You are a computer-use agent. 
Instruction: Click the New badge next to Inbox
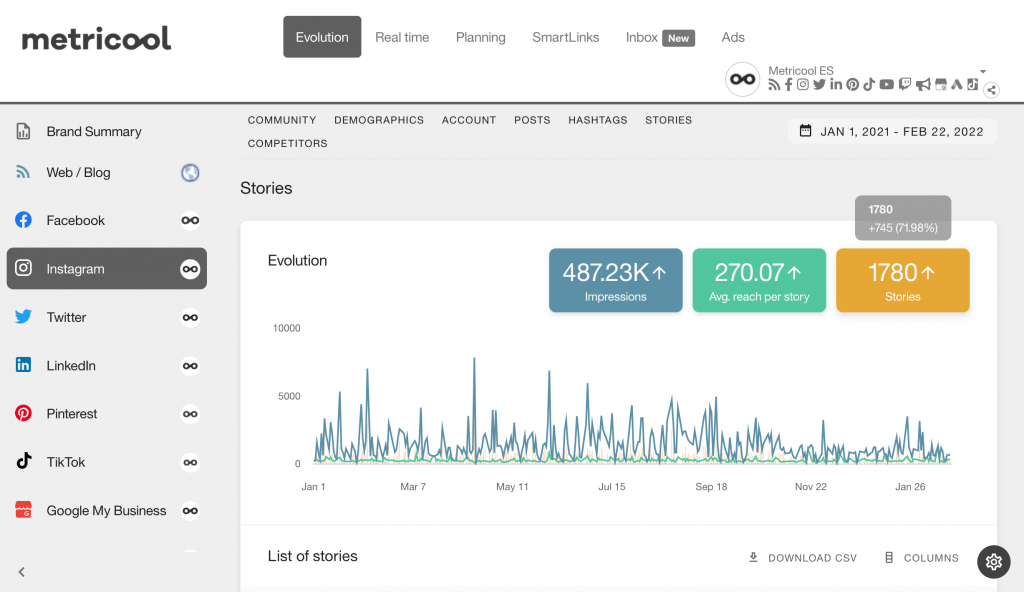(679, 38)
